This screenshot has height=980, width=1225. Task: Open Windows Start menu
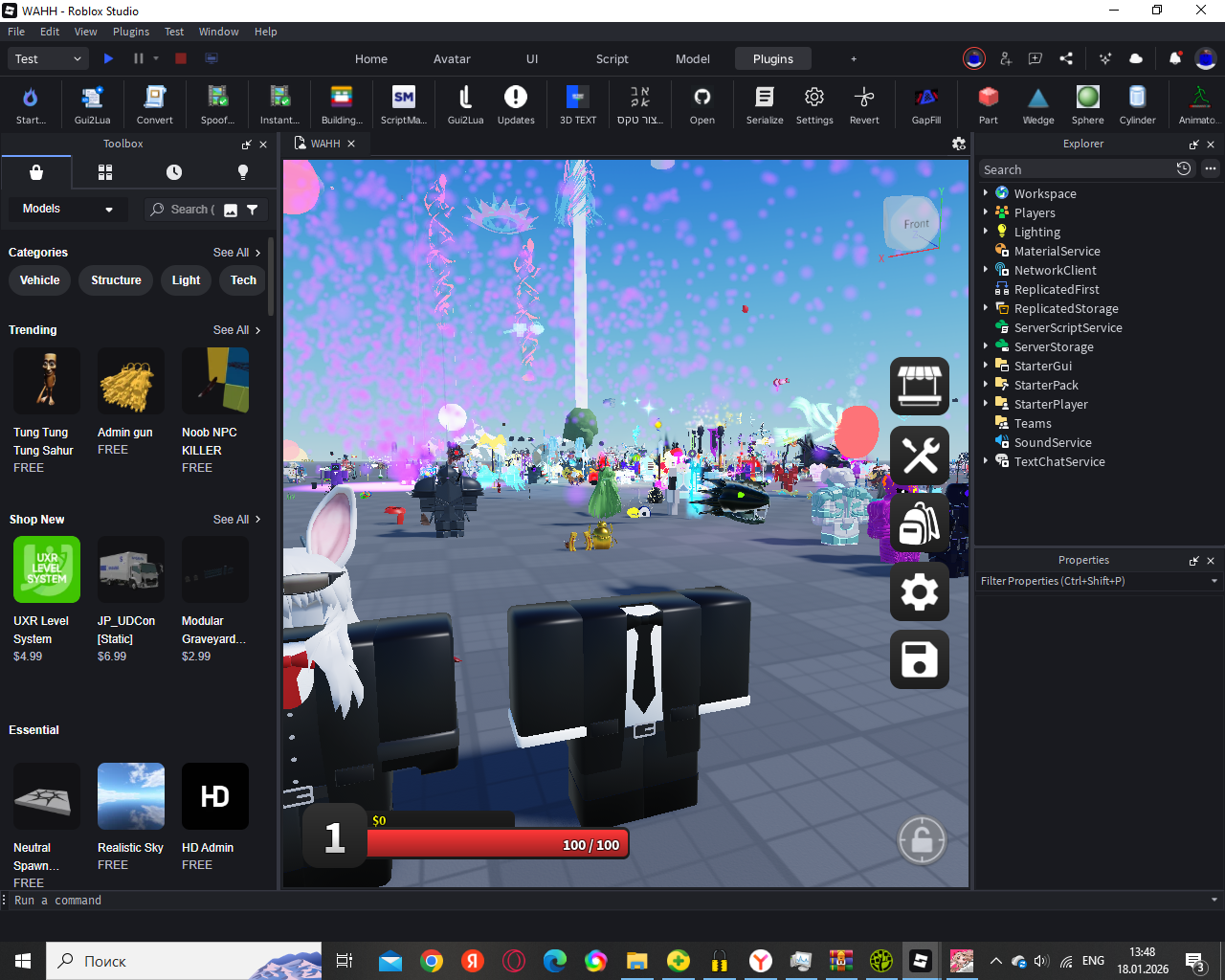[x=23, y=961]
